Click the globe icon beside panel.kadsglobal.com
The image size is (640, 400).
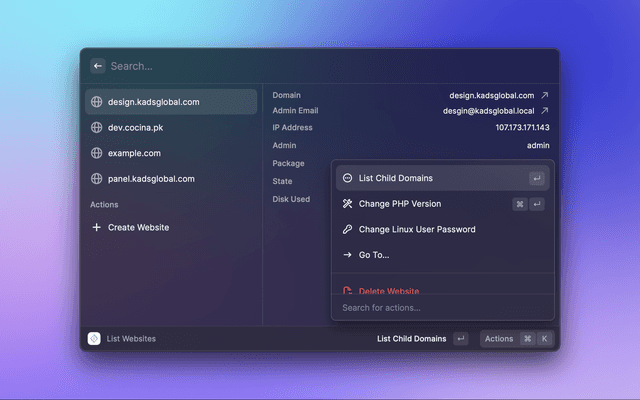point(96,179)
